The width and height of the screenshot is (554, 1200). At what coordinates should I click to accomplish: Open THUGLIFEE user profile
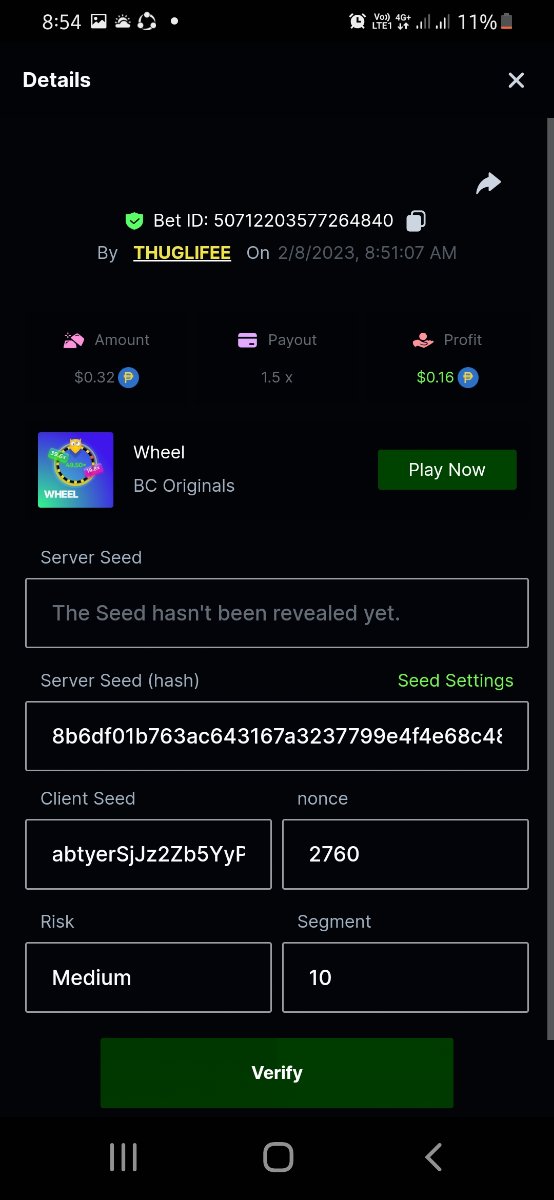tap(182, 253)
